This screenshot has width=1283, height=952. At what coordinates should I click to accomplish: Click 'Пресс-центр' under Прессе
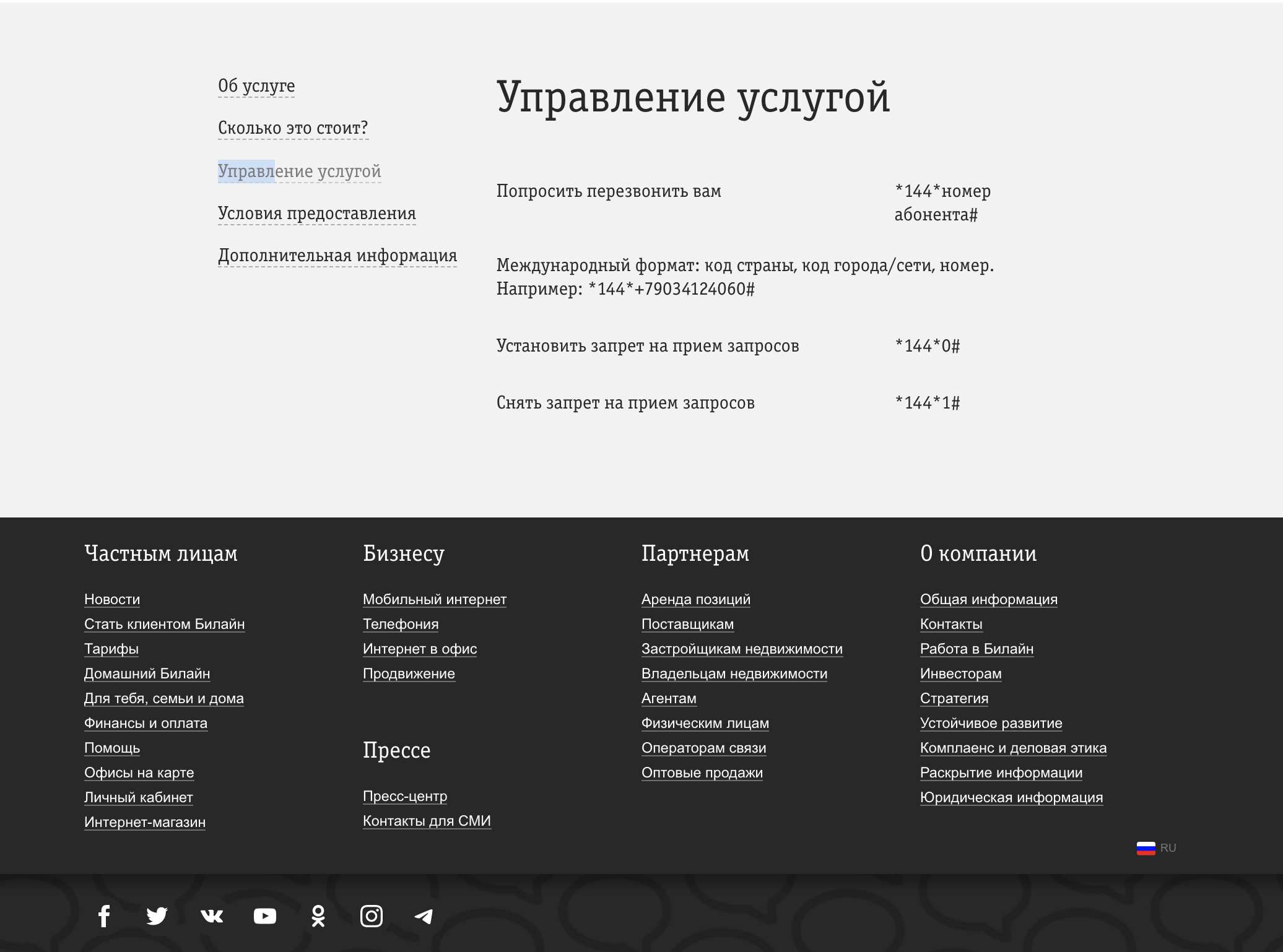tap(404, 797)
